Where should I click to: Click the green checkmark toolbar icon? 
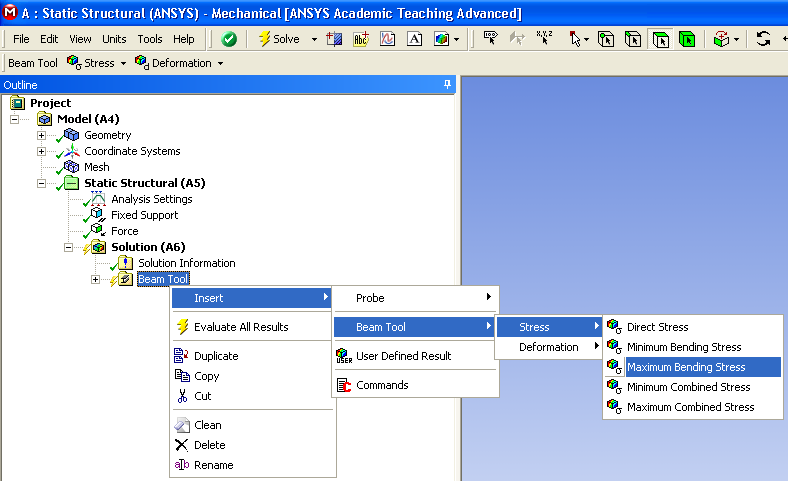229,39
